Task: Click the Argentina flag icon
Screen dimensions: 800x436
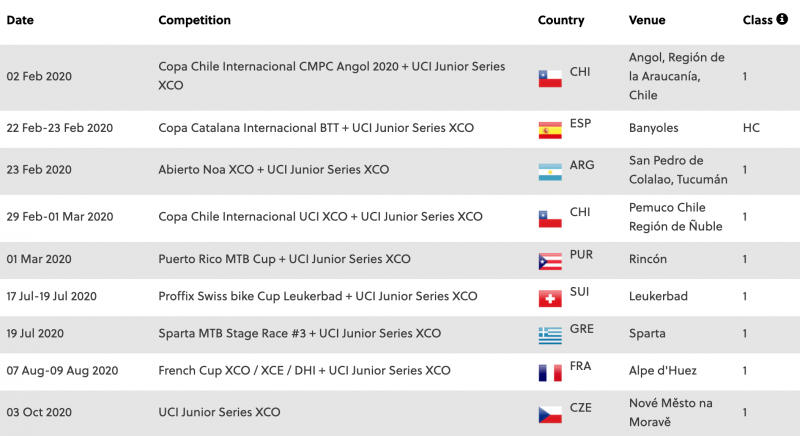Action: click(550, 171)
